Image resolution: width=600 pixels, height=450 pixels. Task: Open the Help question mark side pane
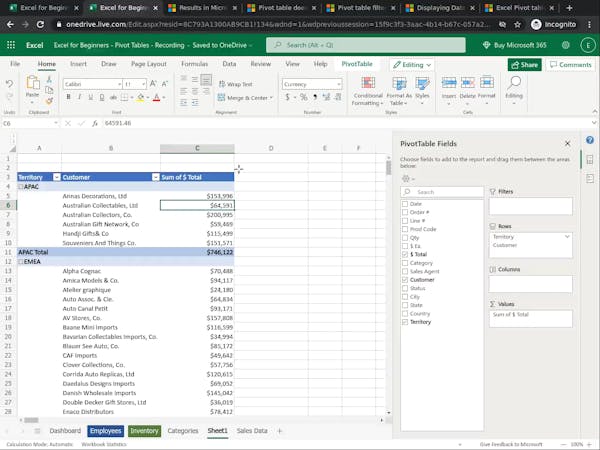pos(590,140)
